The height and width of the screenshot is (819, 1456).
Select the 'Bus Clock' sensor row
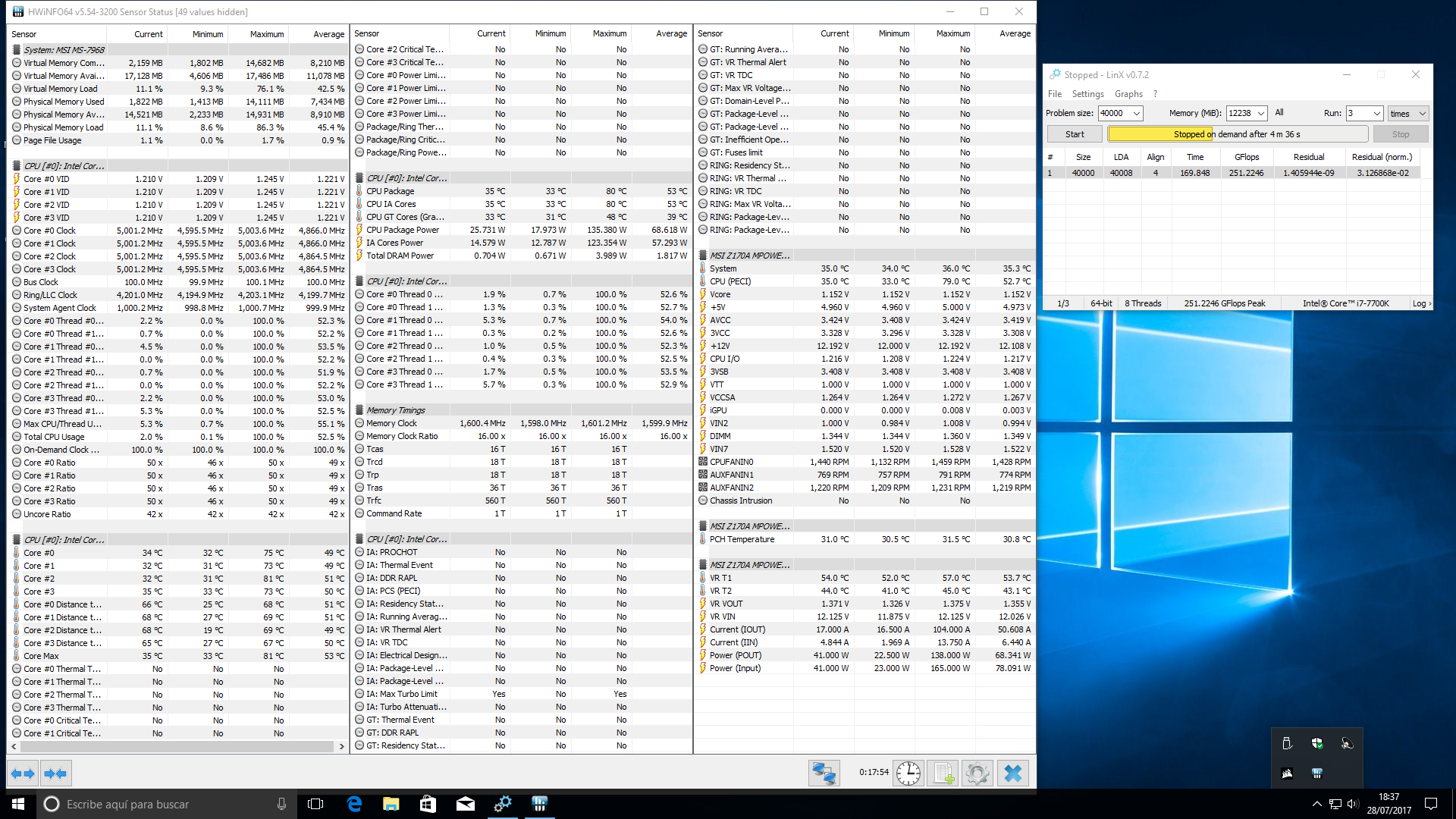pos(178,282)
